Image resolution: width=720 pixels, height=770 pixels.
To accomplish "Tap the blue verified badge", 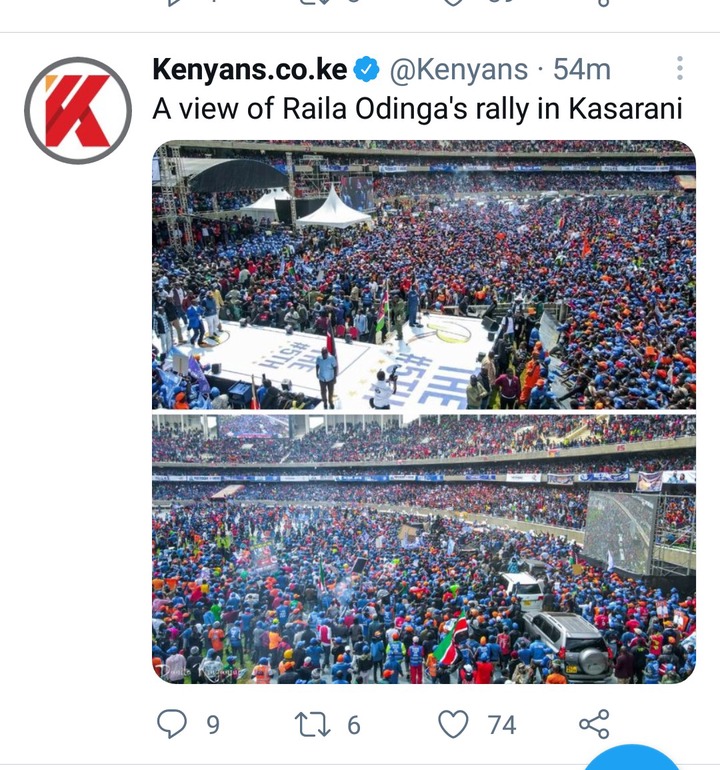I will point(367,69).
